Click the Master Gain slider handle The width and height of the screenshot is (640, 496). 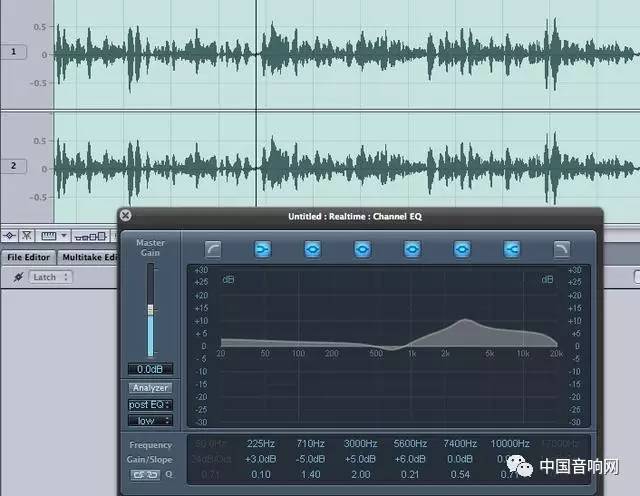[151, 309]
